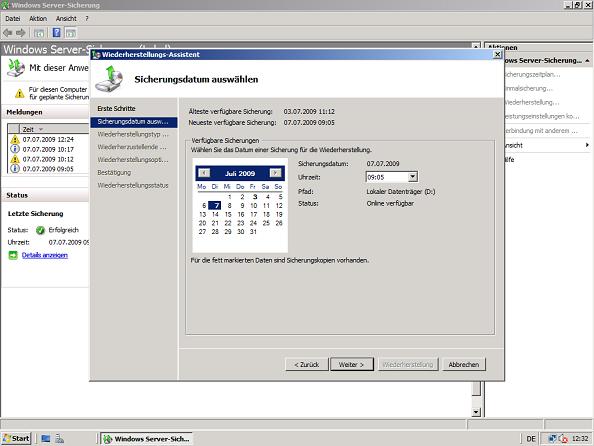
Task: Click the show/hide action pane toolbar icon
Action: [71, 33]
